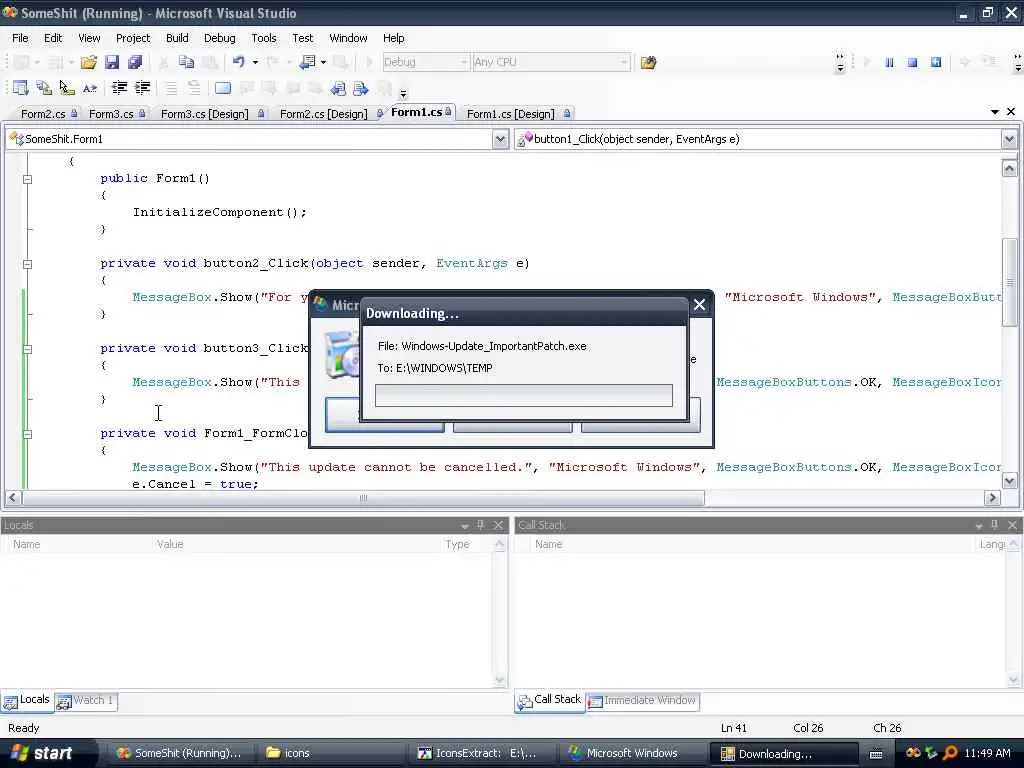Click the Undo arrow icon
Screen dimensions: 1024x768
coord(238,62)
